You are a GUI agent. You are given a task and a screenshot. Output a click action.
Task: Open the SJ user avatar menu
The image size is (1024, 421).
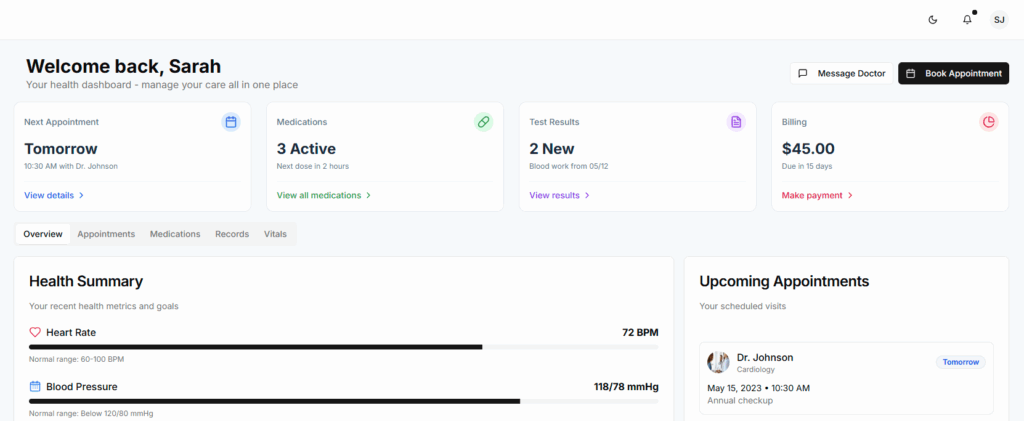(998, 19)
